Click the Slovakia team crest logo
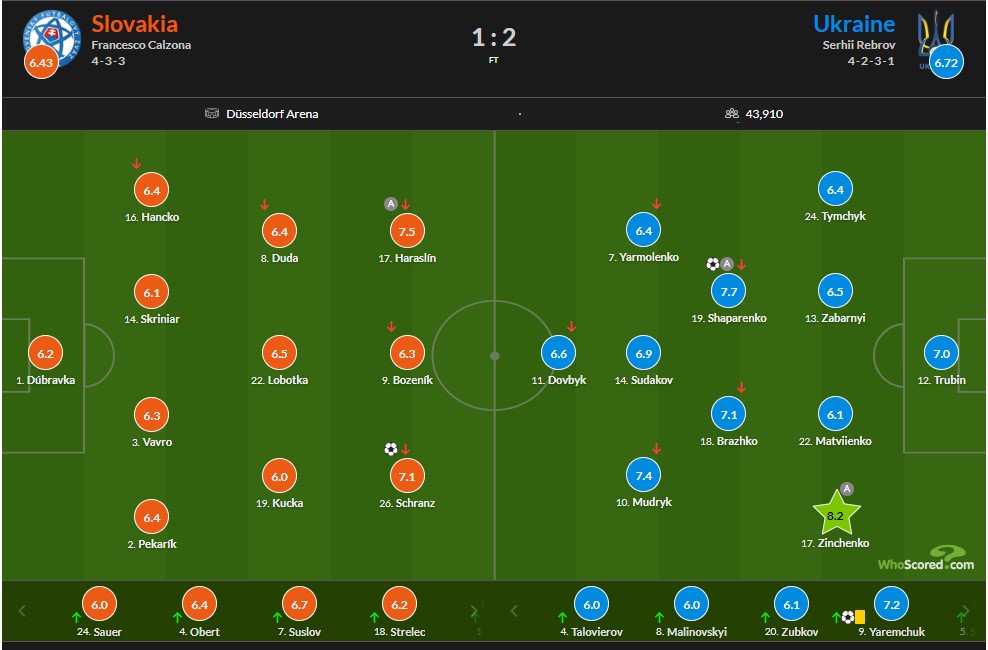 [52, 39]
